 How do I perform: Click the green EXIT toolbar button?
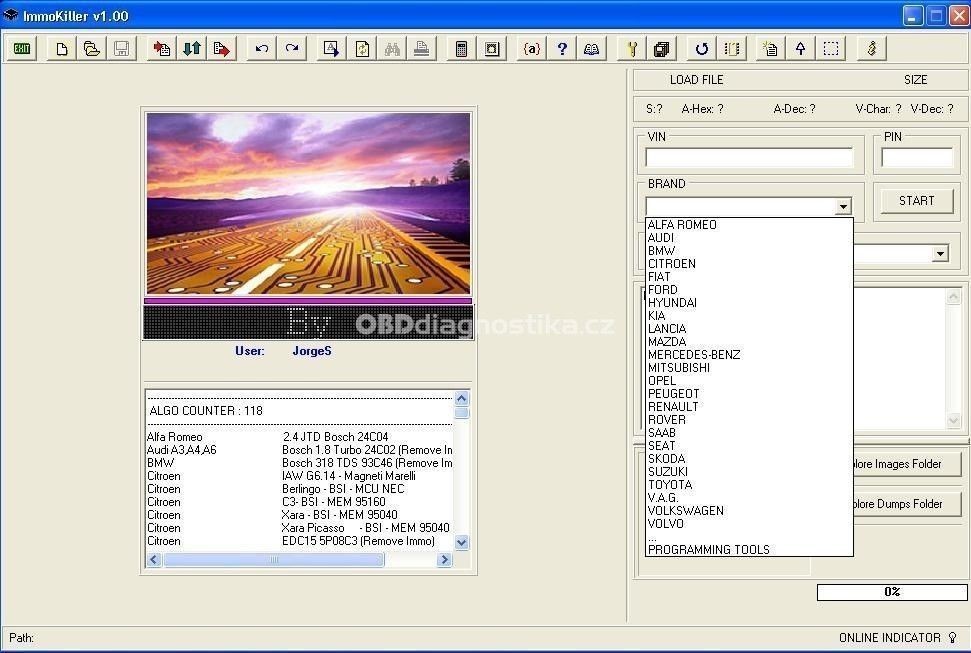click(22, 49)
